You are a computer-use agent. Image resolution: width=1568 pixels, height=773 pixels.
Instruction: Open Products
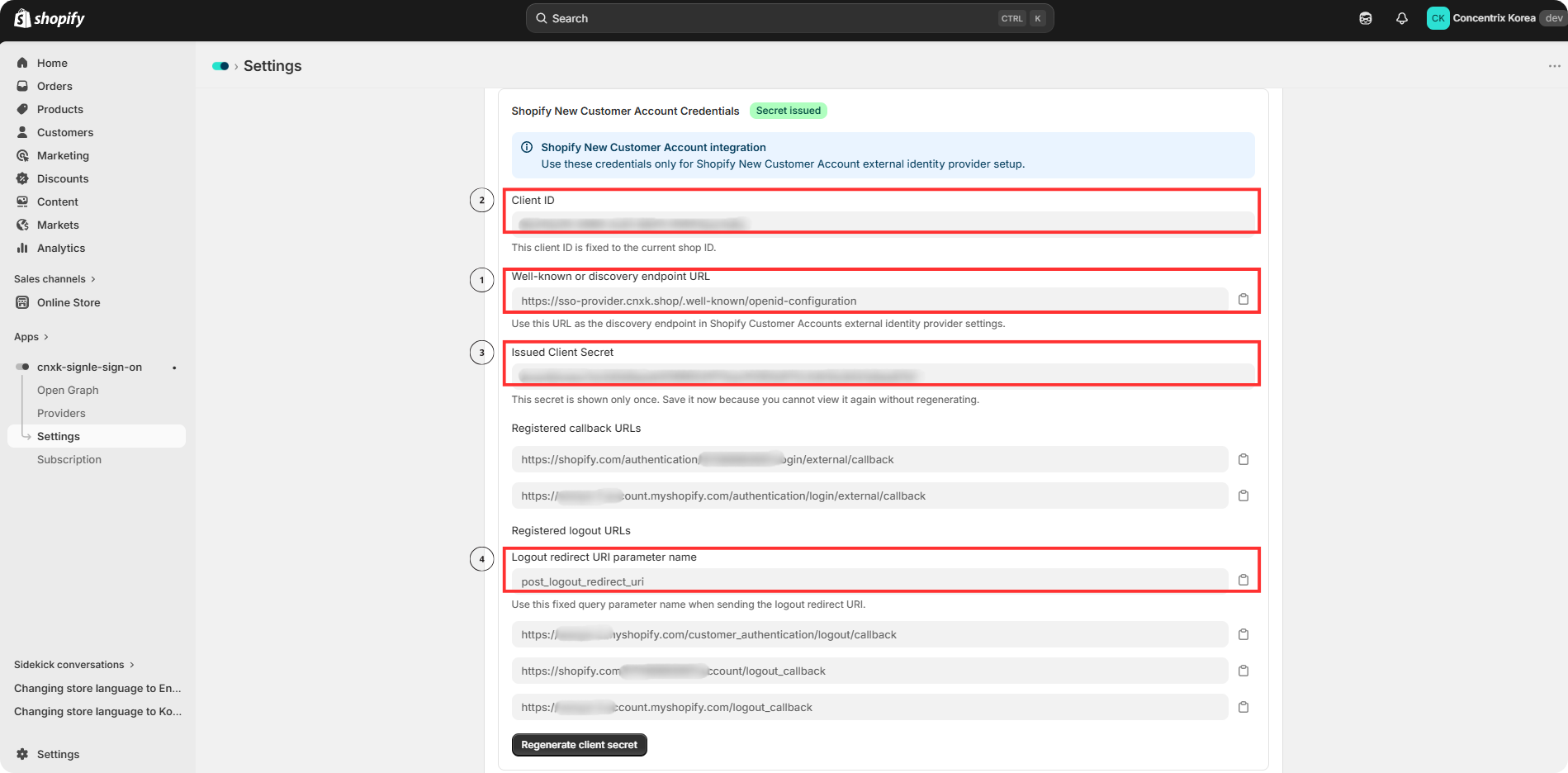(60, 109)
